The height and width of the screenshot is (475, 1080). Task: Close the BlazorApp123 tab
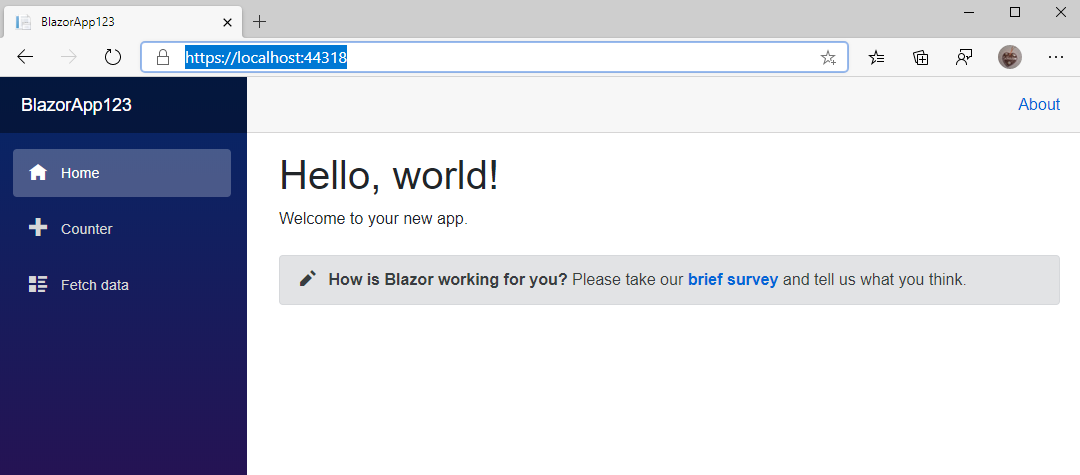tap(227, 22)
